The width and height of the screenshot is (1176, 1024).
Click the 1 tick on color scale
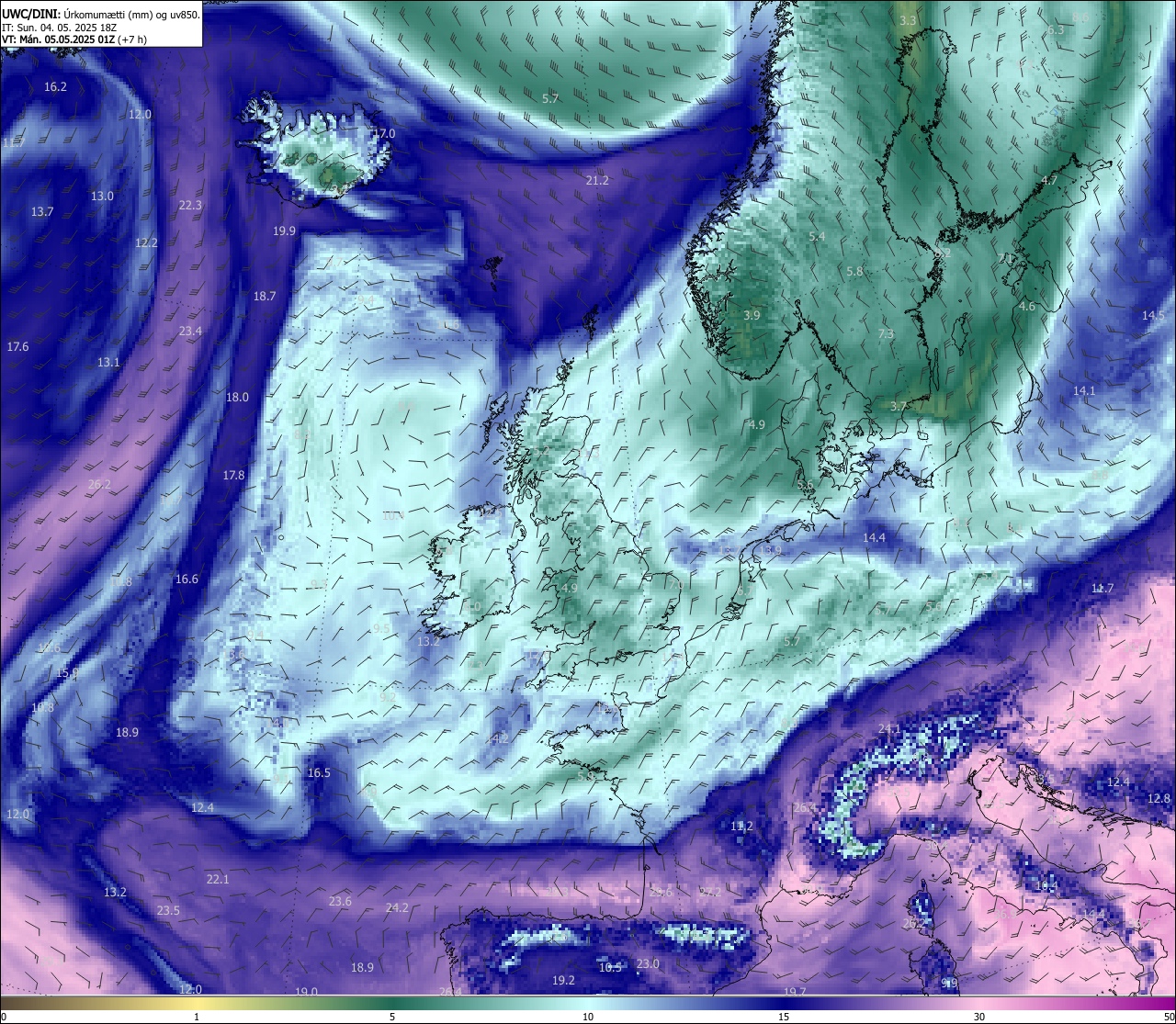click(x=197, y=1017)
